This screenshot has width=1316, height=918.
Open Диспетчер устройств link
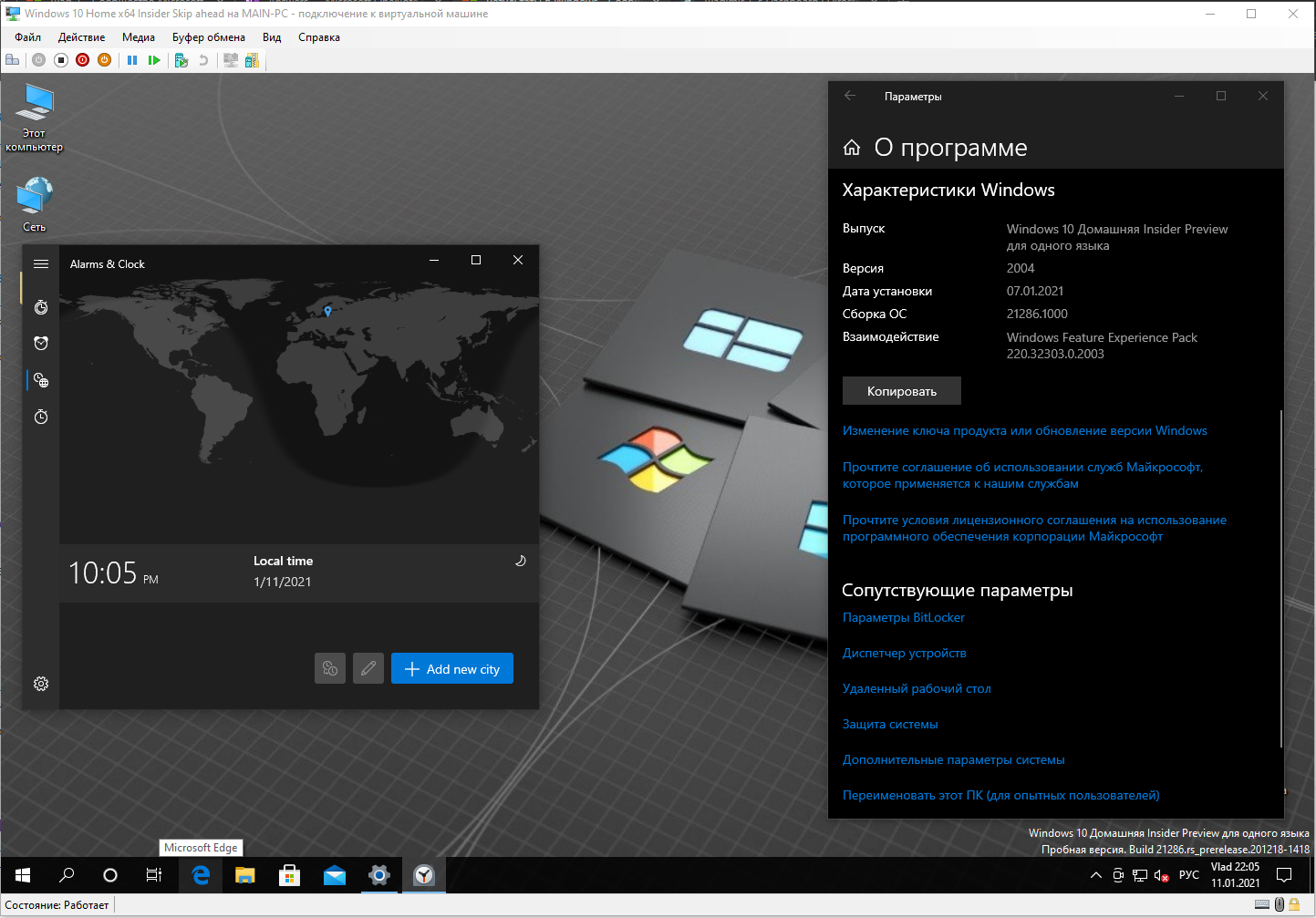905,653
